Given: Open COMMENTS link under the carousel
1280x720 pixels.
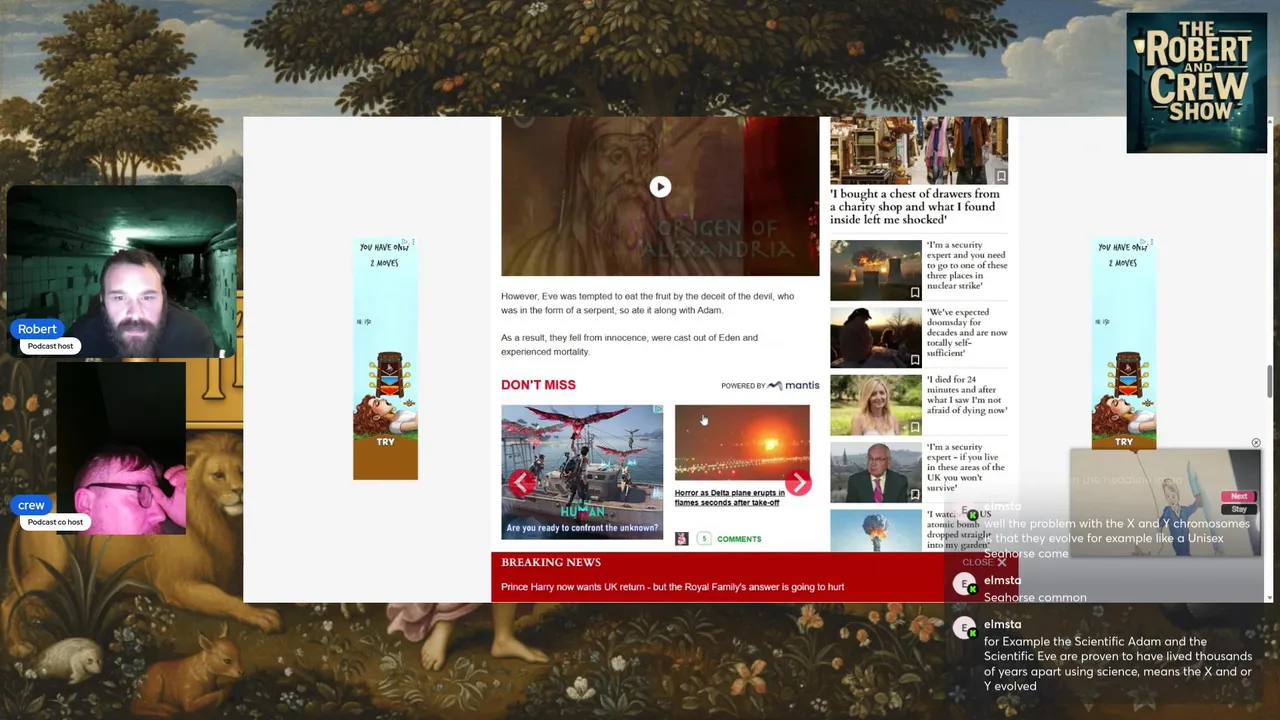Looking at the screenshot, I should tap(739, 539).
